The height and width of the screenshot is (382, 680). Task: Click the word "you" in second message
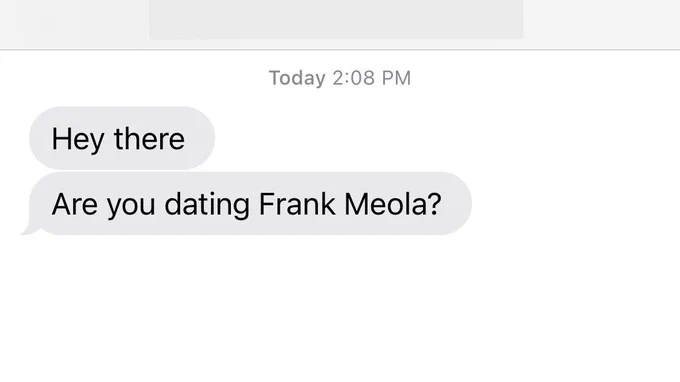pyautogui.click(x=131, y=206)
